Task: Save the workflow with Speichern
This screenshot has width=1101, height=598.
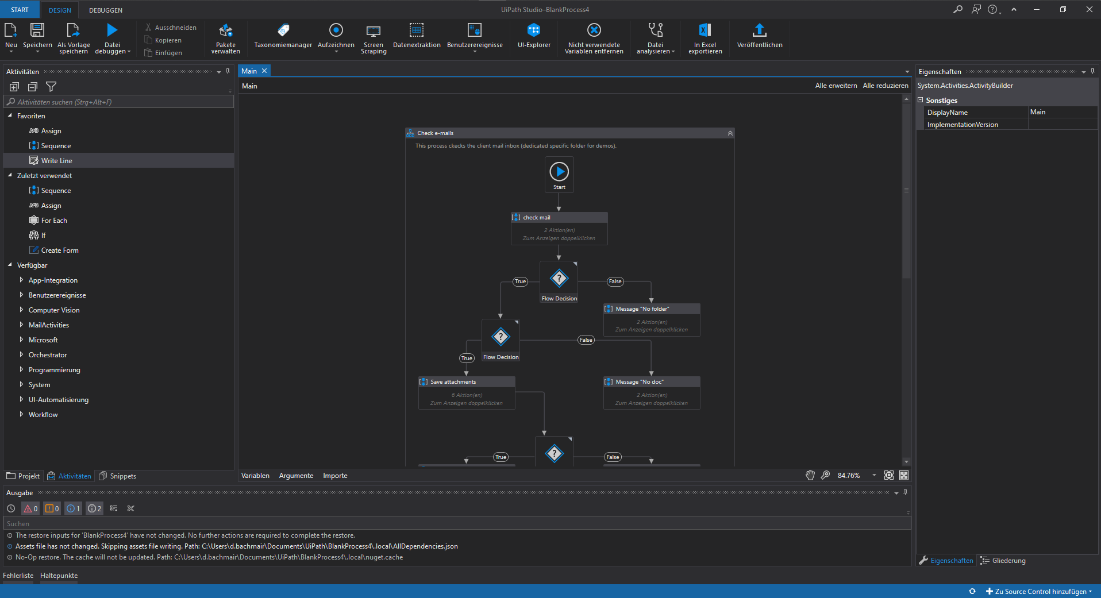Action: 37,37
